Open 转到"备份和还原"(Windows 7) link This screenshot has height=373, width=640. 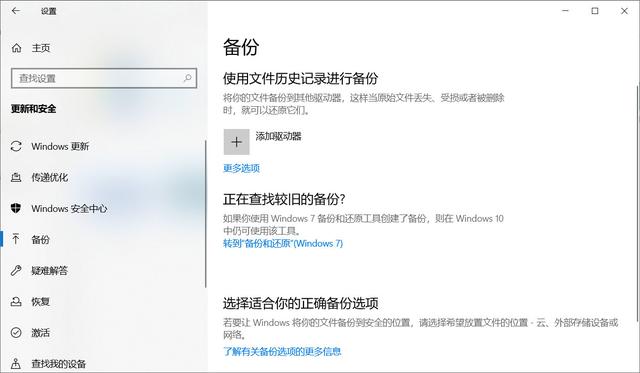click(x=283, y=244)
